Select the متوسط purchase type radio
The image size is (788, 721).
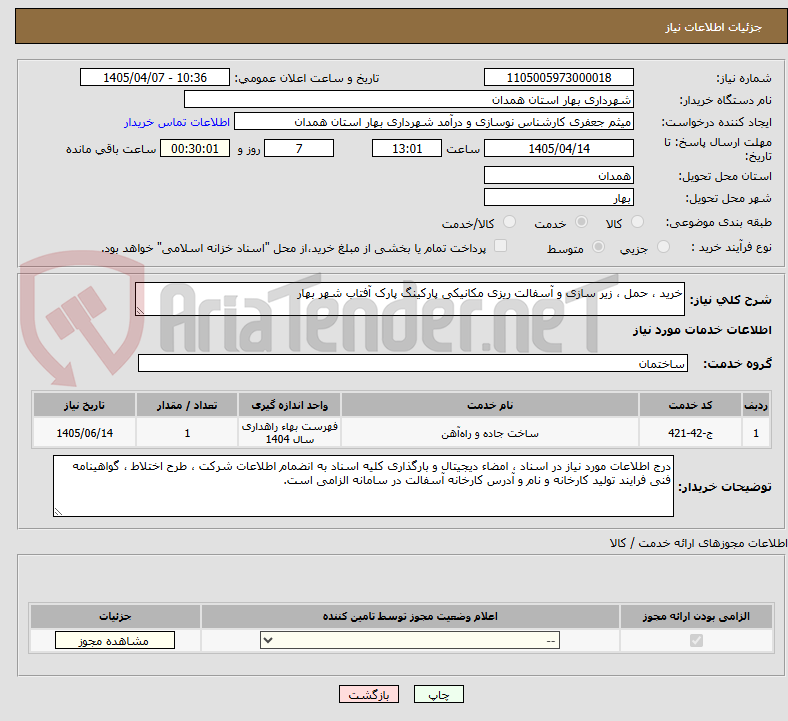(598, 247)
